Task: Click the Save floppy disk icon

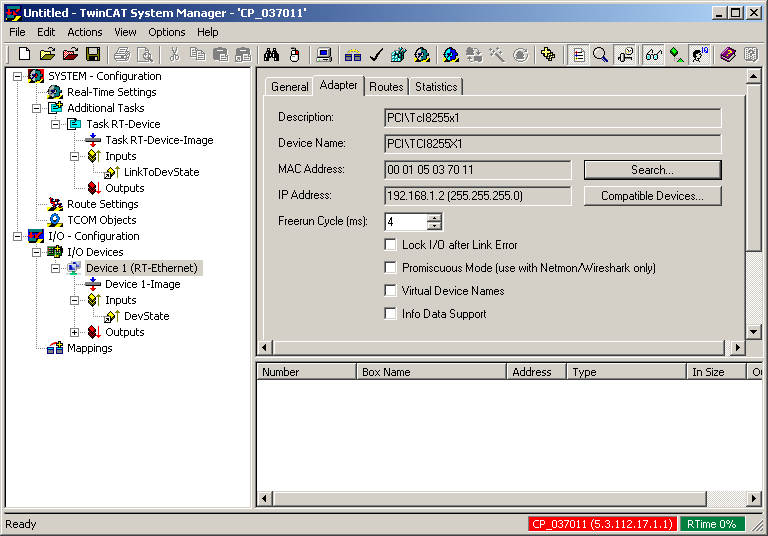Action: pos(93,54)
